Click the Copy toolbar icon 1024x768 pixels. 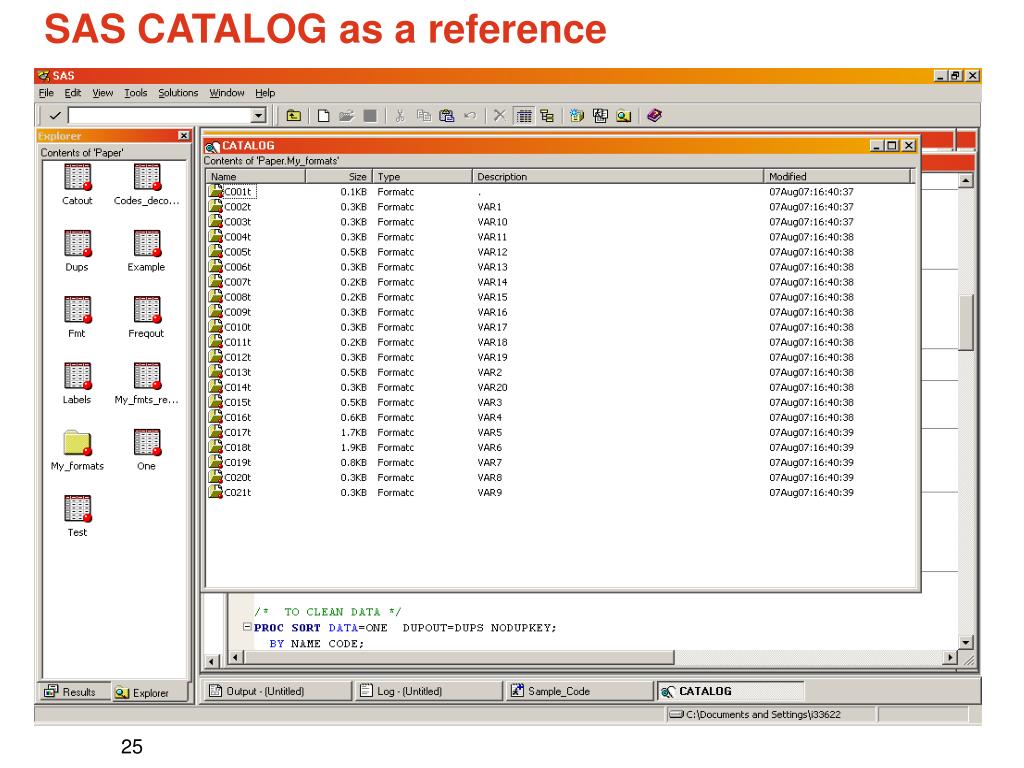coord(424,116)
